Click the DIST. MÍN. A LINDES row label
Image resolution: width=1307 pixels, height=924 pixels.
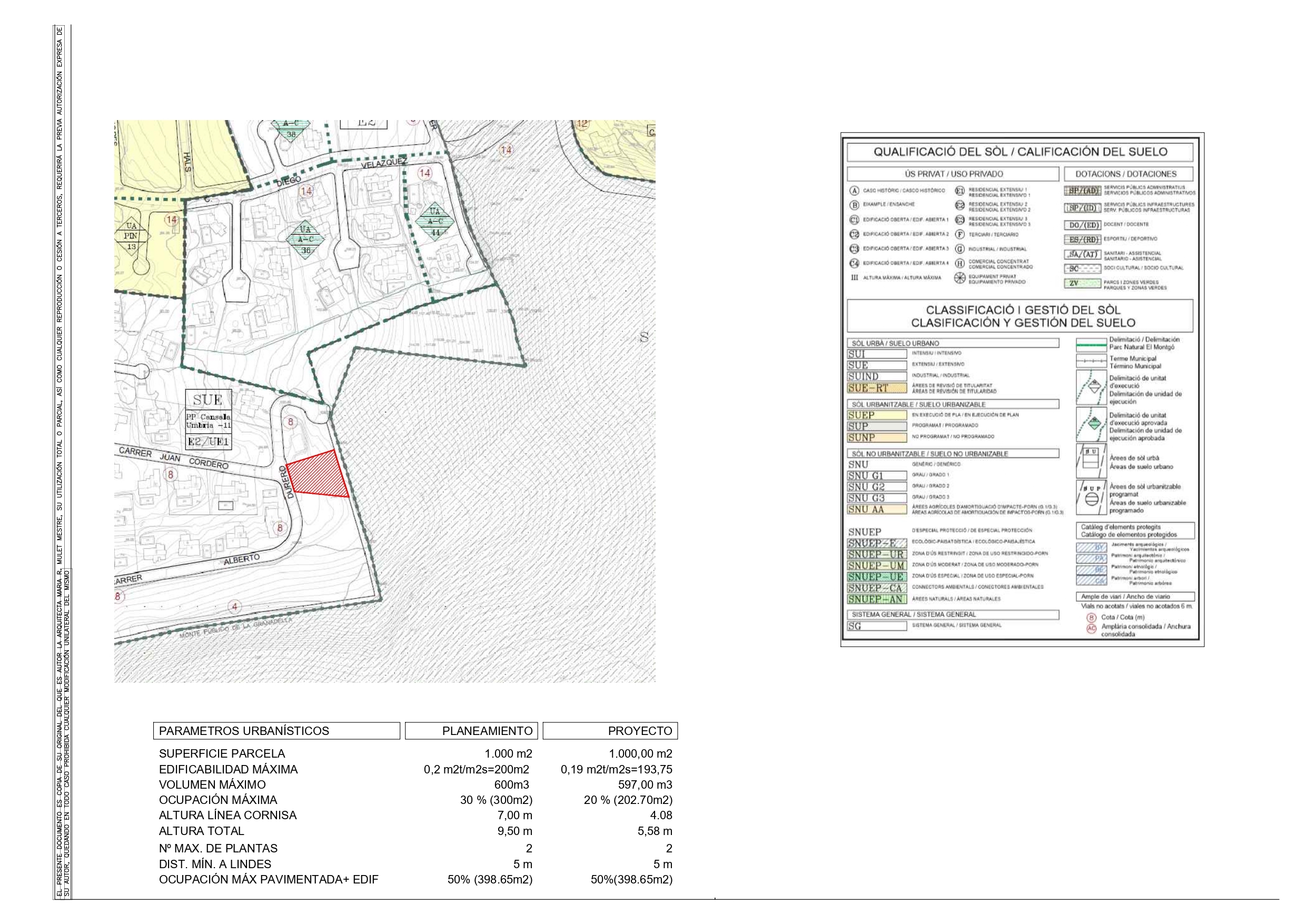(x=215, y=864)
